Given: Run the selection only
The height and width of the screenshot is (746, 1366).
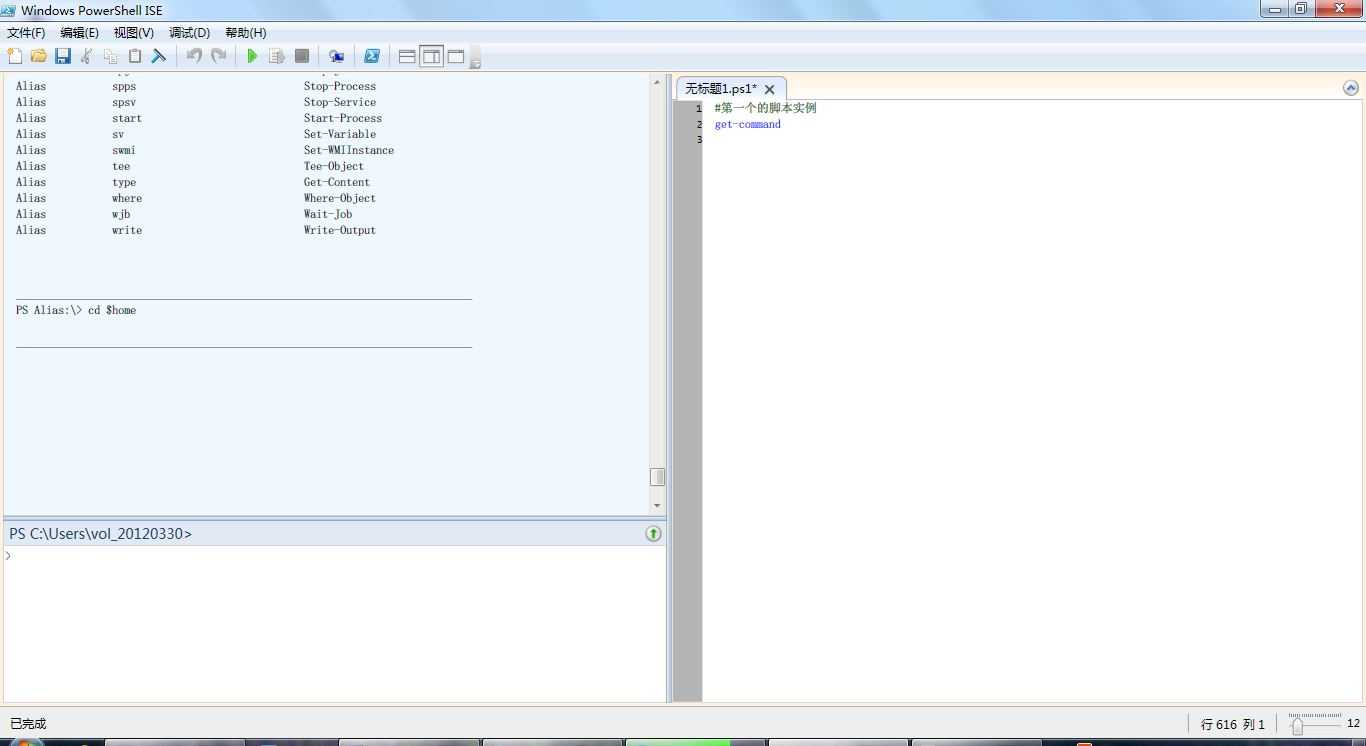Looking at the screenshot, I should tap(277, 56).
